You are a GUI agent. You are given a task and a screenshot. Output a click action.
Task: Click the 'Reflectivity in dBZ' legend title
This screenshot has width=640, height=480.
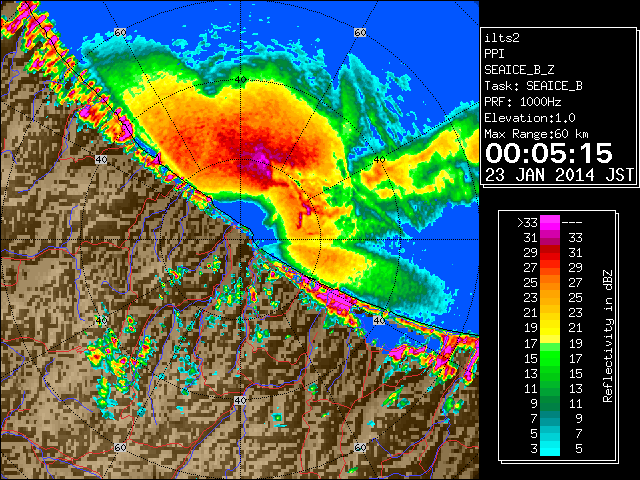pyautogui.click(x=608, y=336)
